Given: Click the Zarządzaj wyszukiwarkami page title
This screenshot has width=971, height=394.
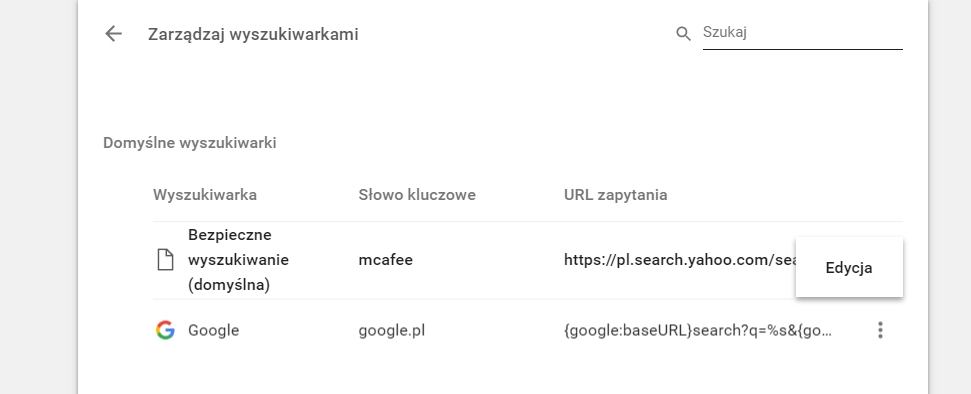Looking at the screenshot, I should click(x=253, y=34).
